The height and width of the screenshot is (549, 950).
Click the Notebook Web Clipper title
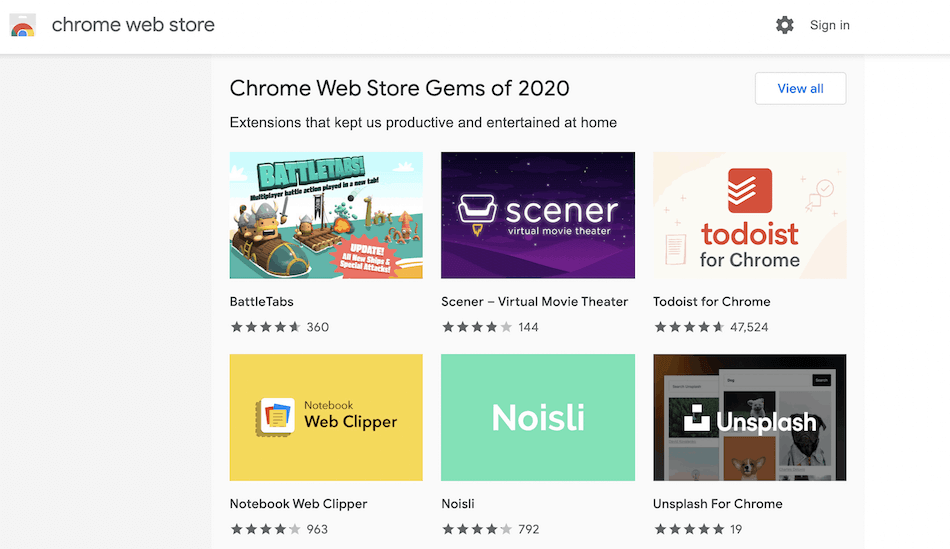point(299,504)
